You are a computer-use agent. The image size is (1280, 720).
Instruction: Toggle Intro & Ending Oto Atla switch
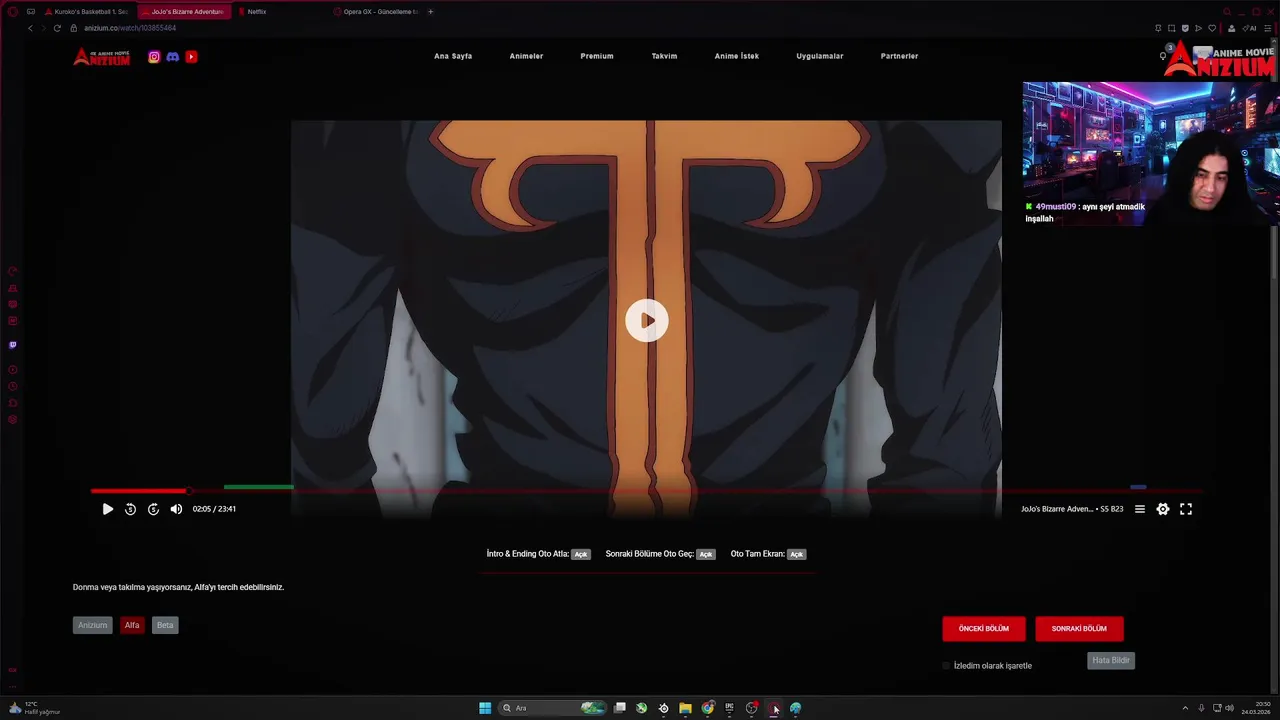click(581, 554)
